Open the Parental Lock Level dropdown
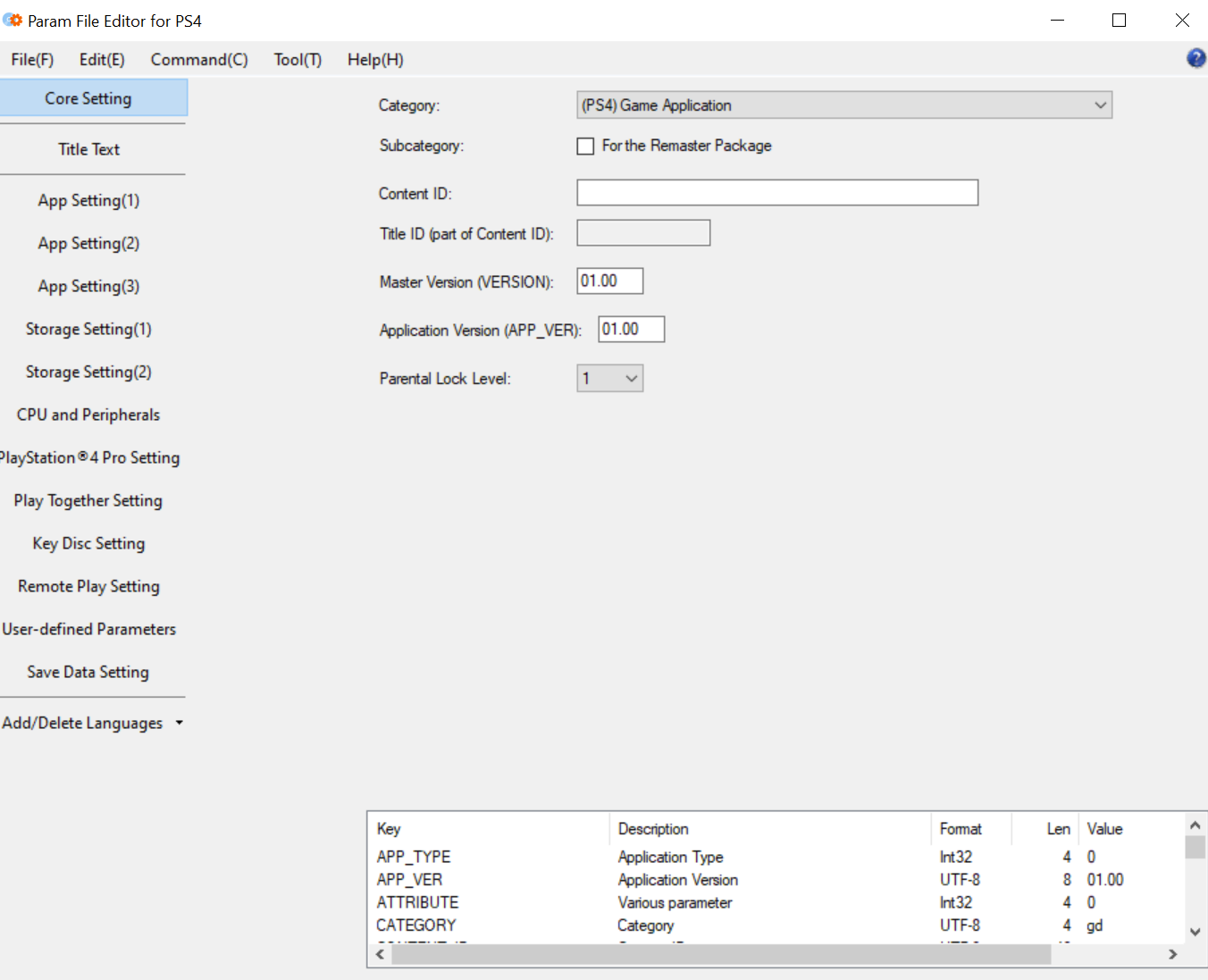The width and height of the screenshot is (1208, 980). click(609, 378)
